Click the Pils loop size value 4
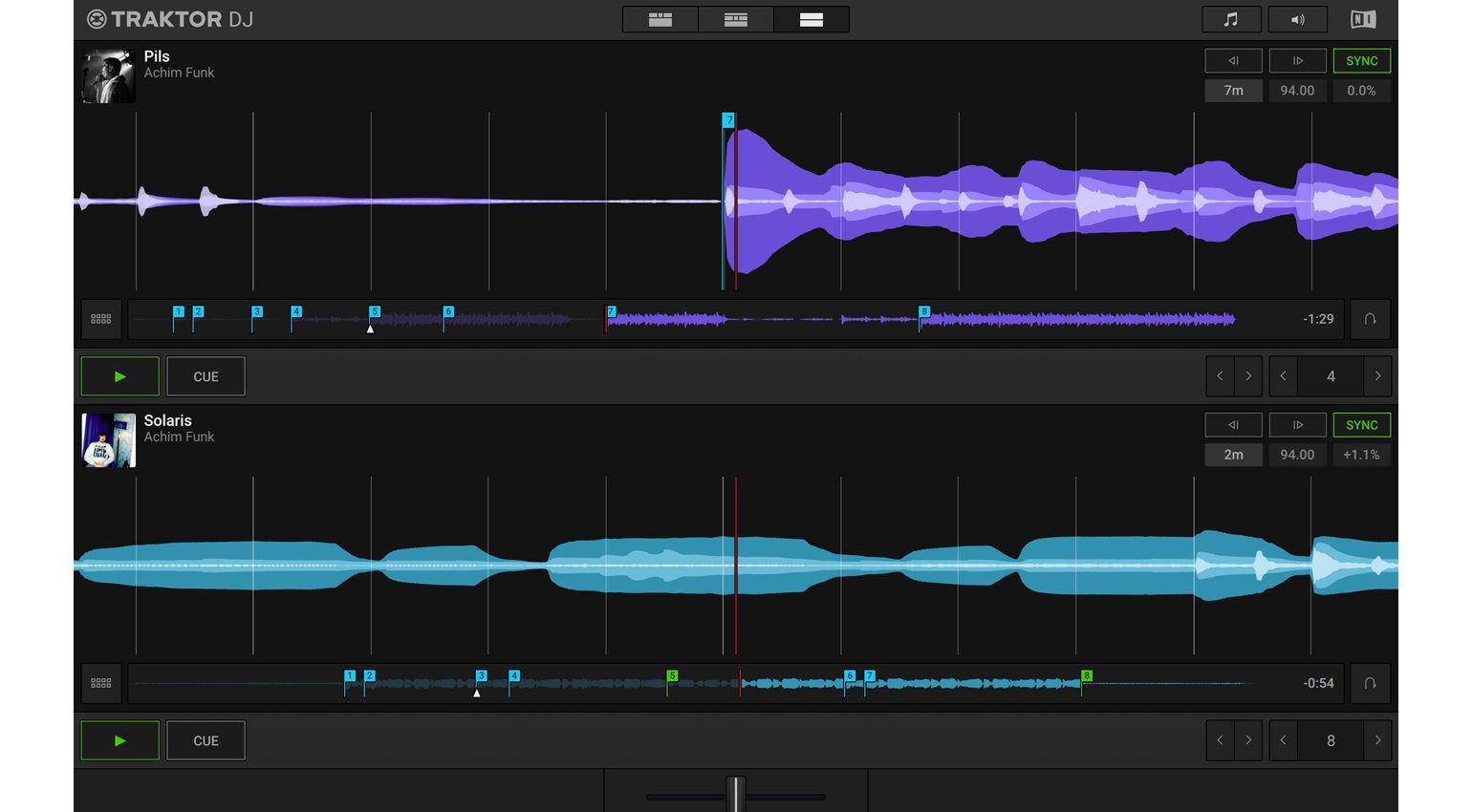 coord(1331,376)
